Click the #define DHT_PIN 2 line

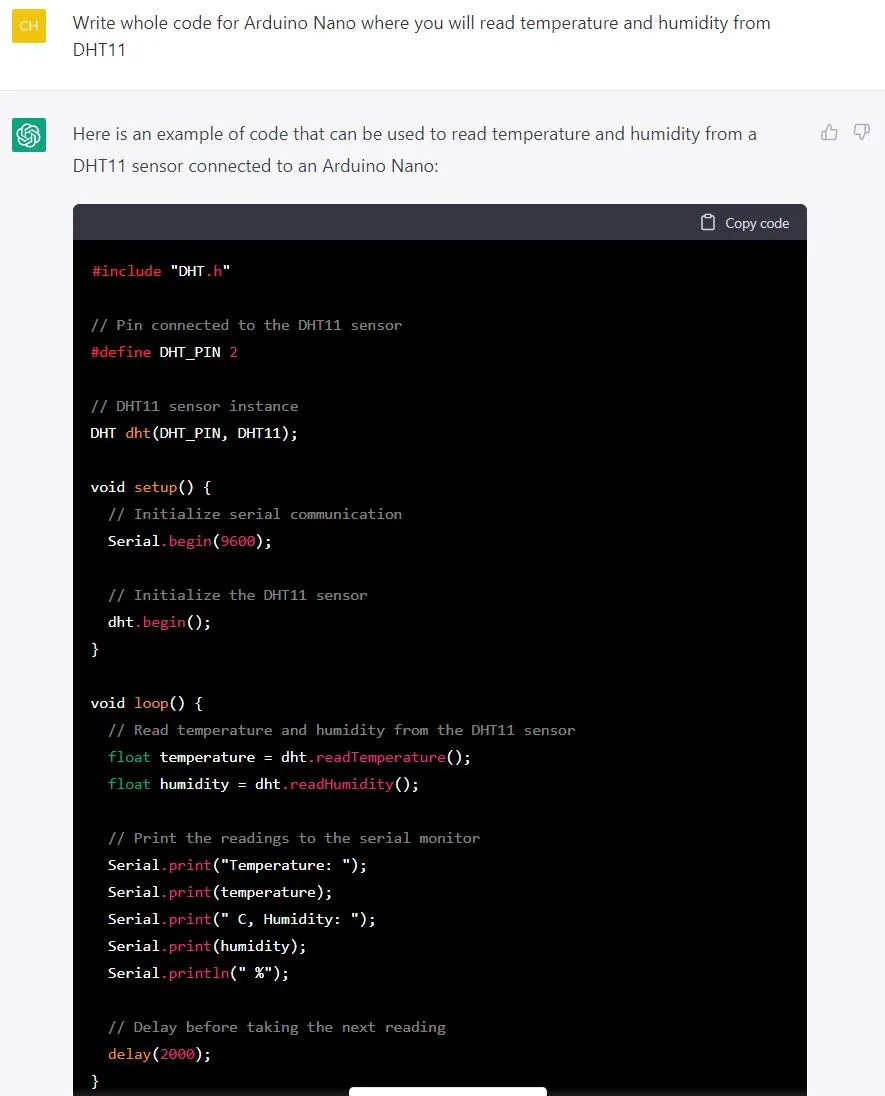[x=164, y=352]
